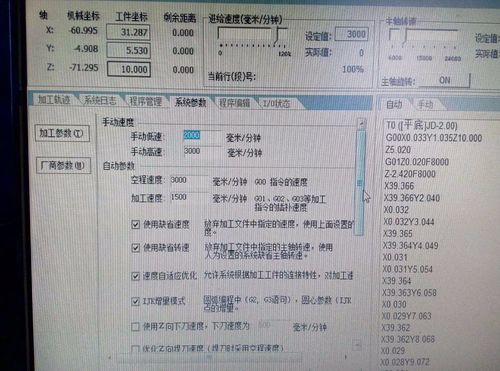Click the 加工速度 input field
The width and height of the screenshot is (500, 371).
click(x=189, y=197)
